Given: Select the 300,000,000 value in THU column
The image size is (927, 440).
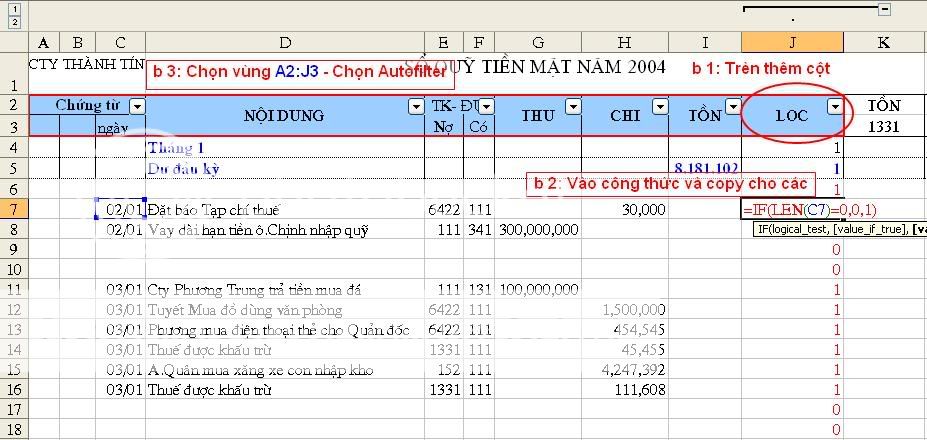Looking at the screenshot, I should coord(538,229).
